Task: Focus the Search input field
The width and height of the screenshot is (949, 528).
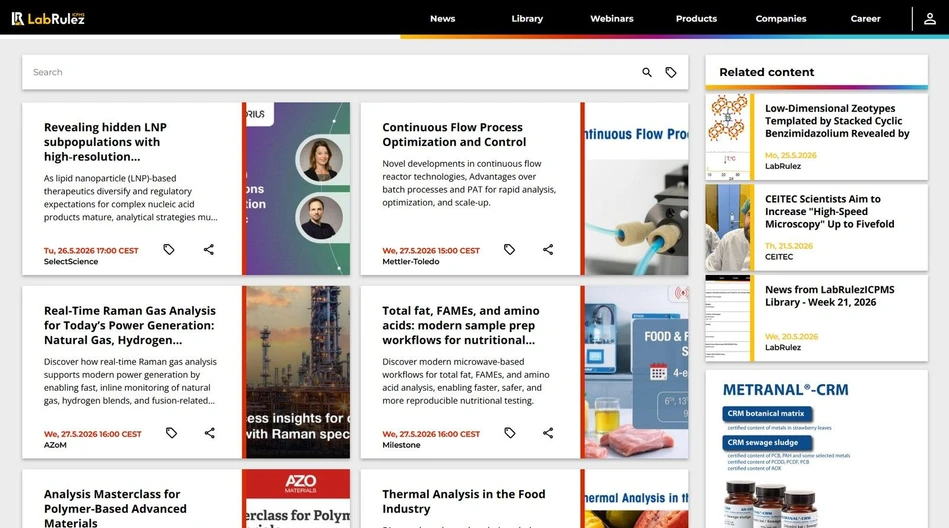Action: pos(330,73)
